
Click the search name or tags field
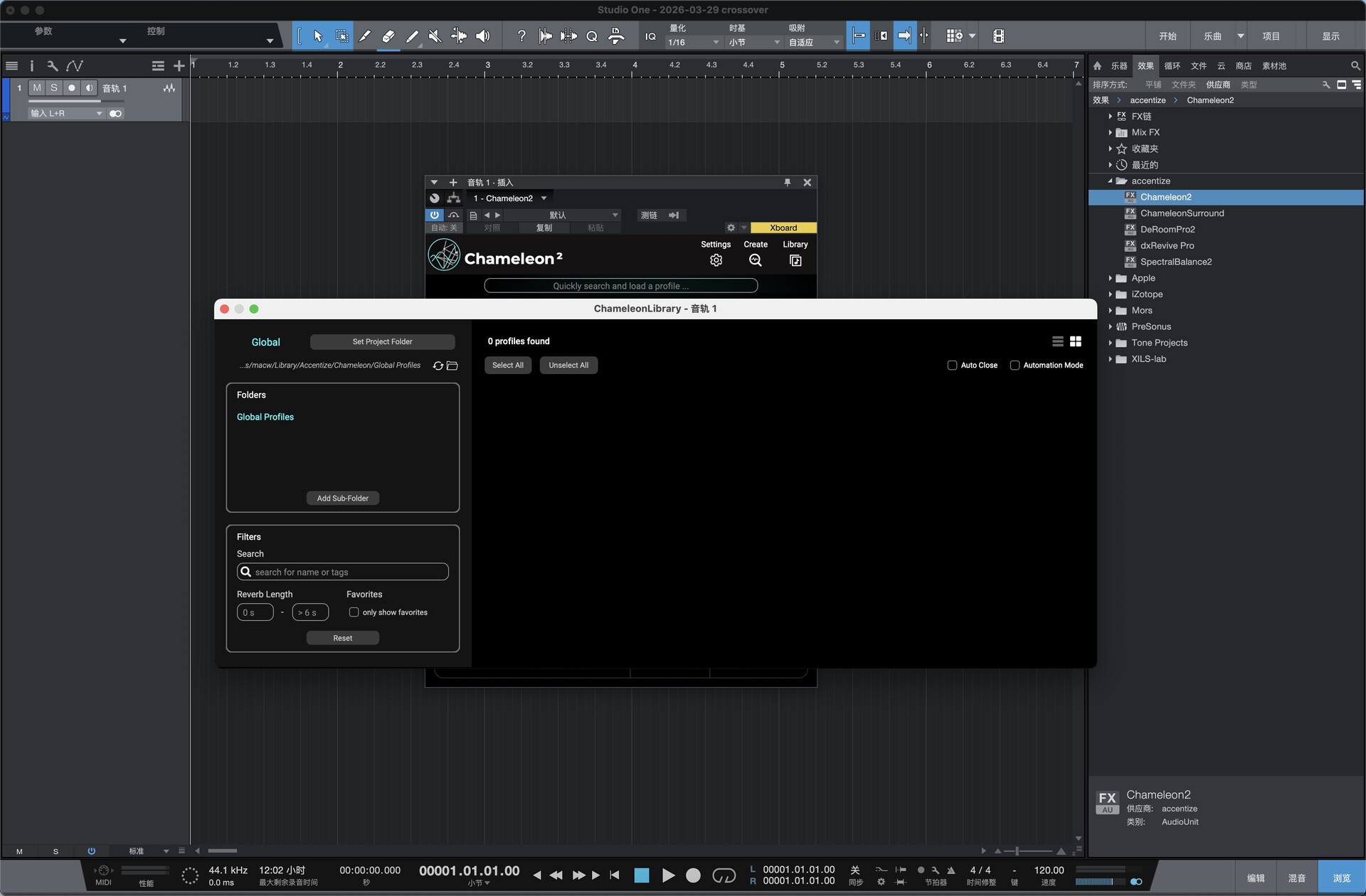343,572
